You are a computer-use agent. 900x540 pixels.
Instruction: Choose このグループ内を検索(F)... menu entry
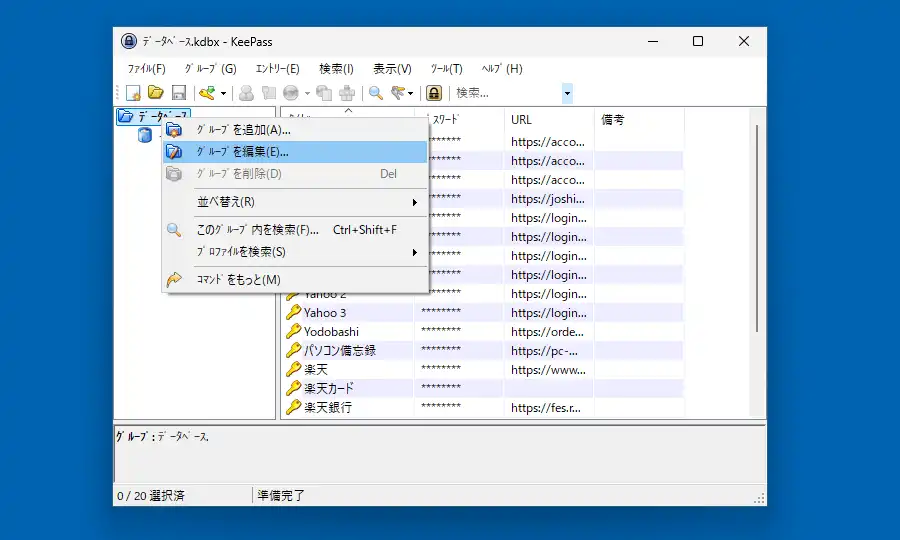(295, 230)
